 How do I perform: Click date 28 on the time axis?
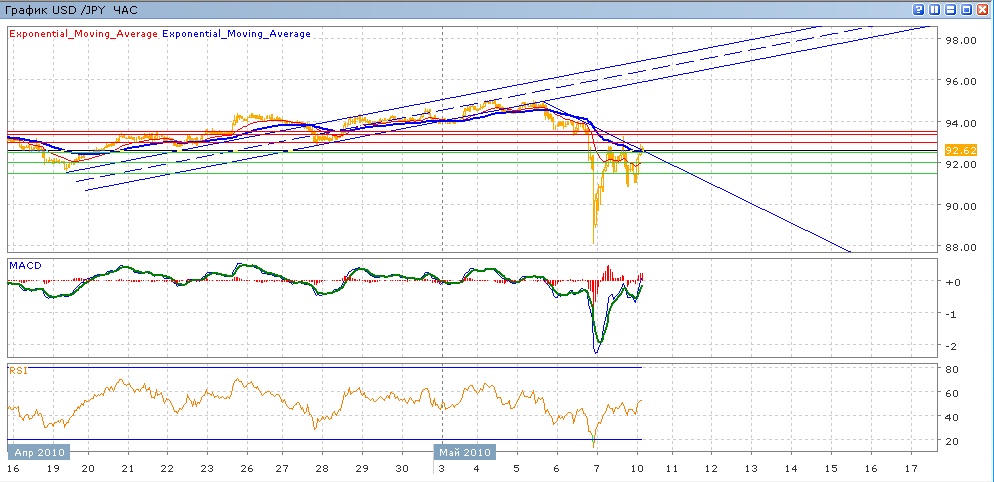322,468
